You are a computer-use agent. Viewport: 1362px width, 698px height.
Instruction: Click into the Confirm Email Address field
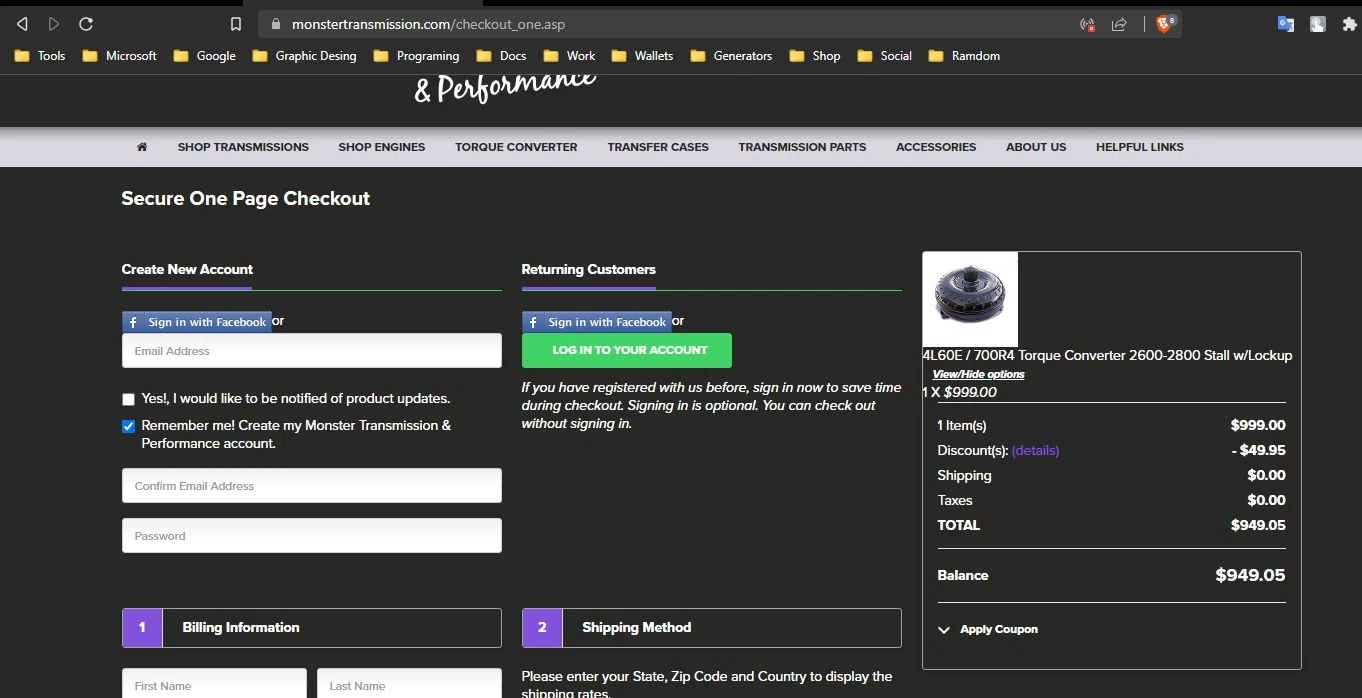[x=312, y=486]
